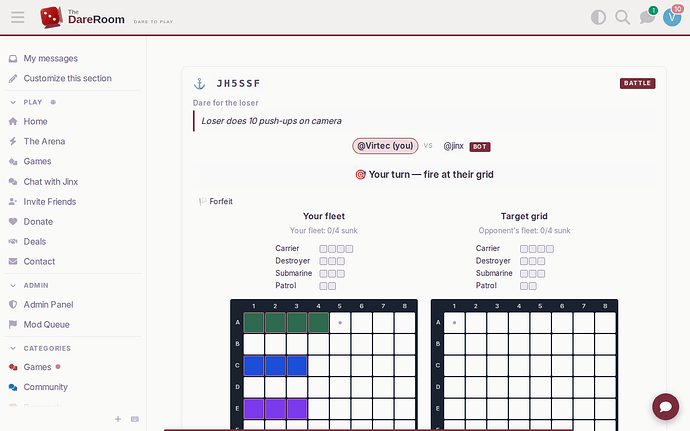Click the DareRoom dice logo

point(51,17)
